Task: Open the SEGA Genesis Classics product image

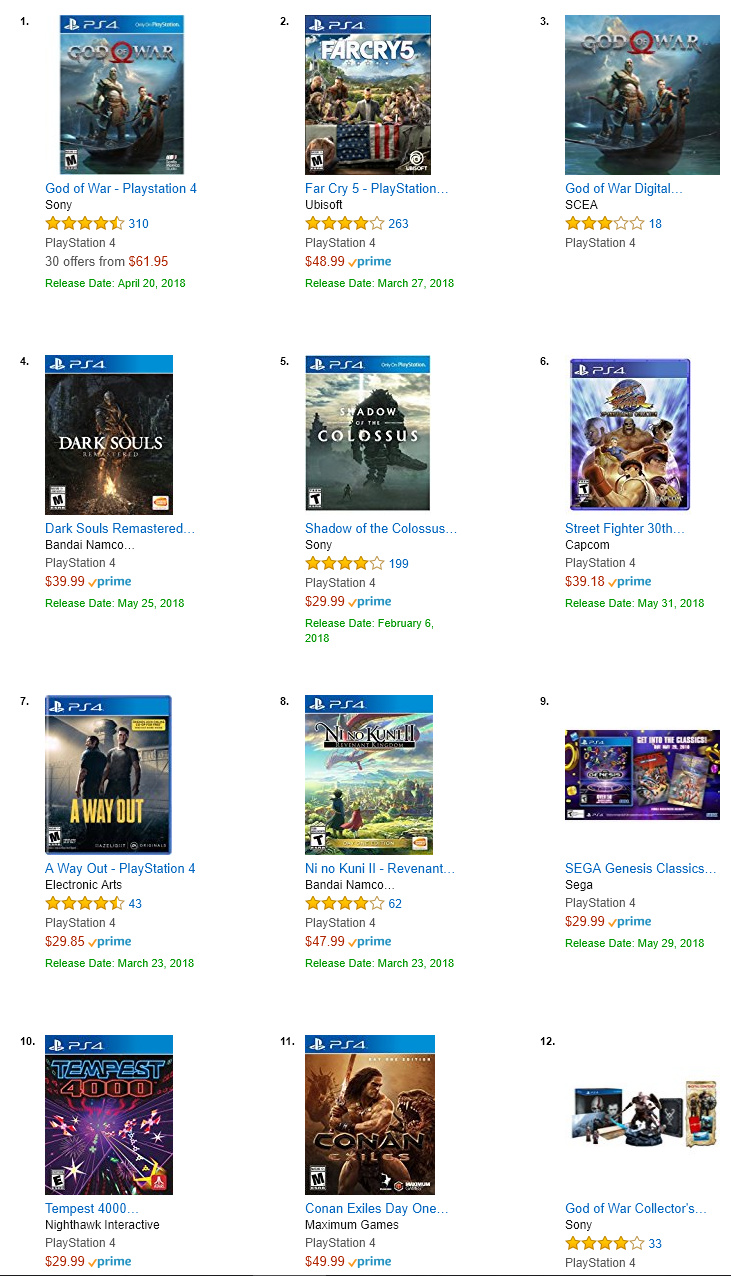Action: 642,775
